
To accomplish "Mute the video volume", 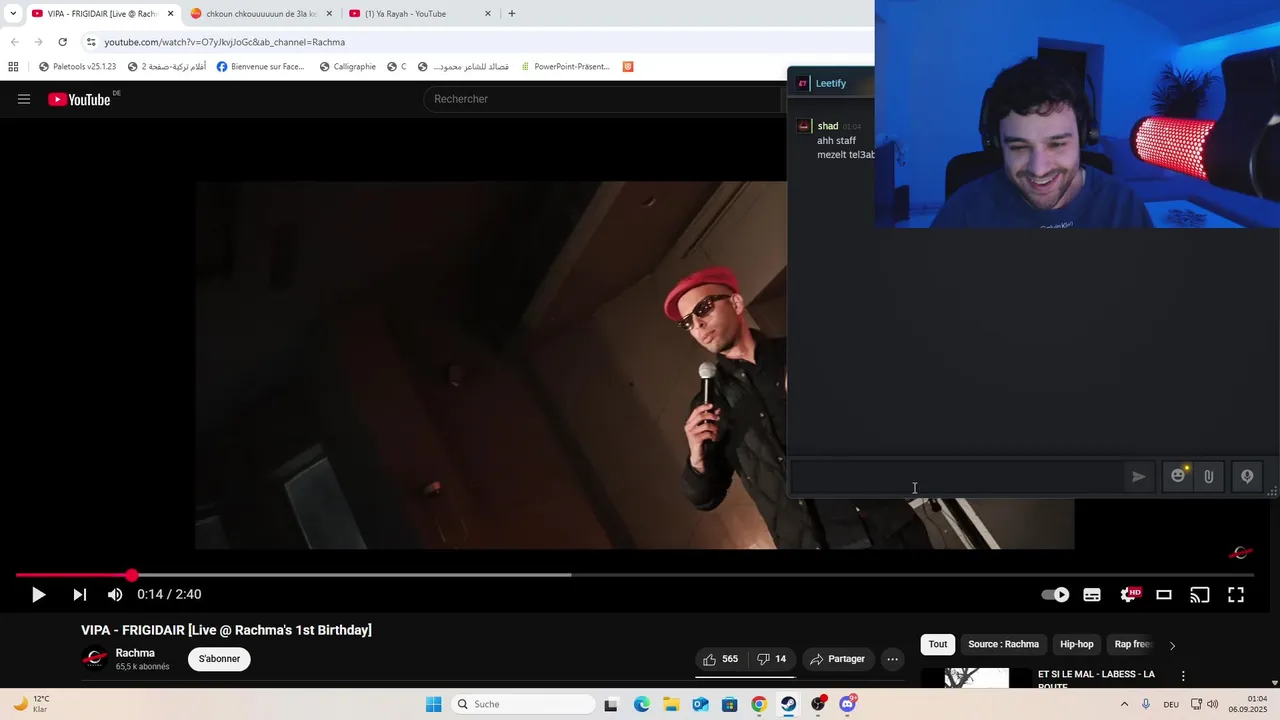I will click(x=115, y=594).
